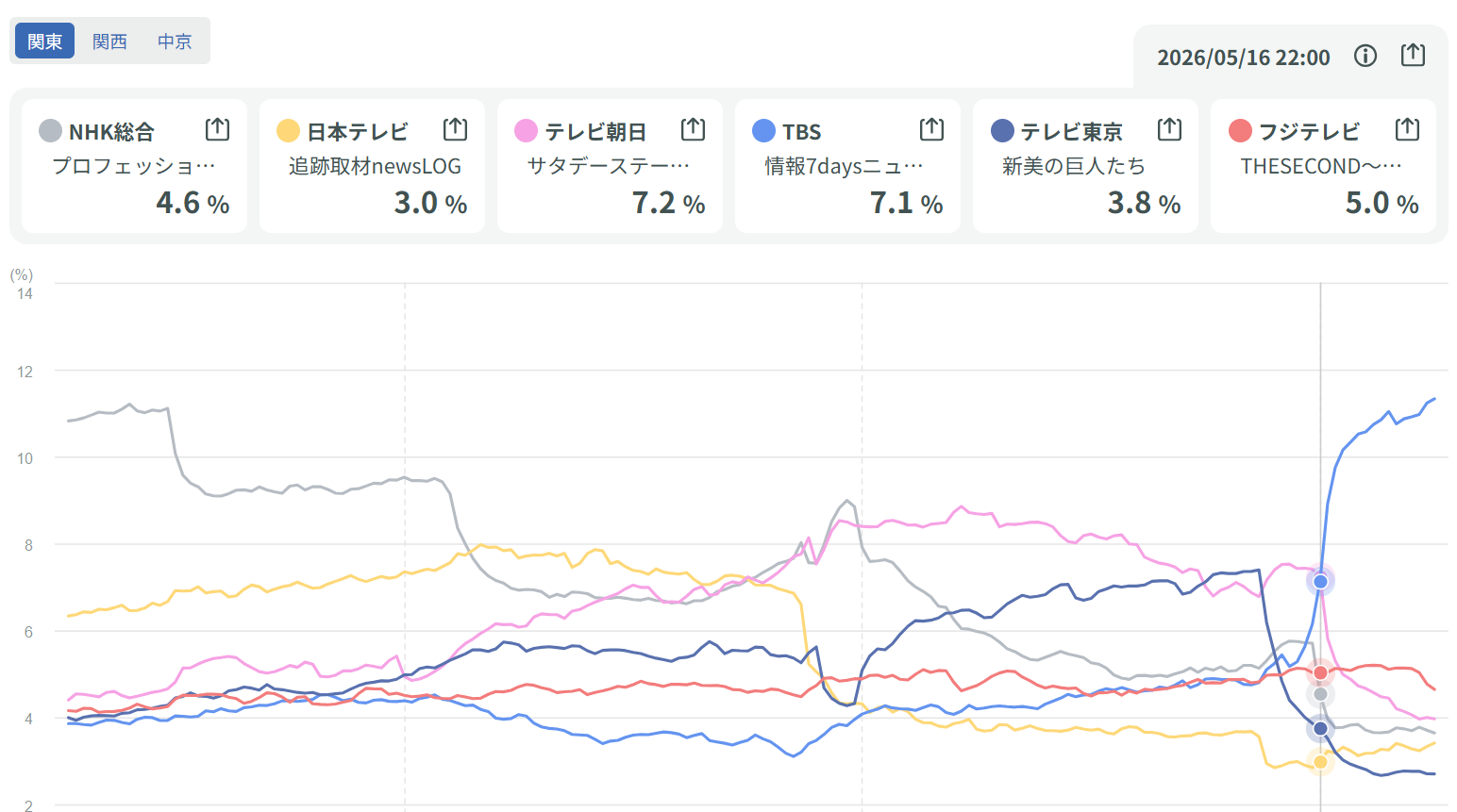Click the 情報7daysニュ… program title
This screenshot has width=1457, height=812.
[x=844, y=166]
